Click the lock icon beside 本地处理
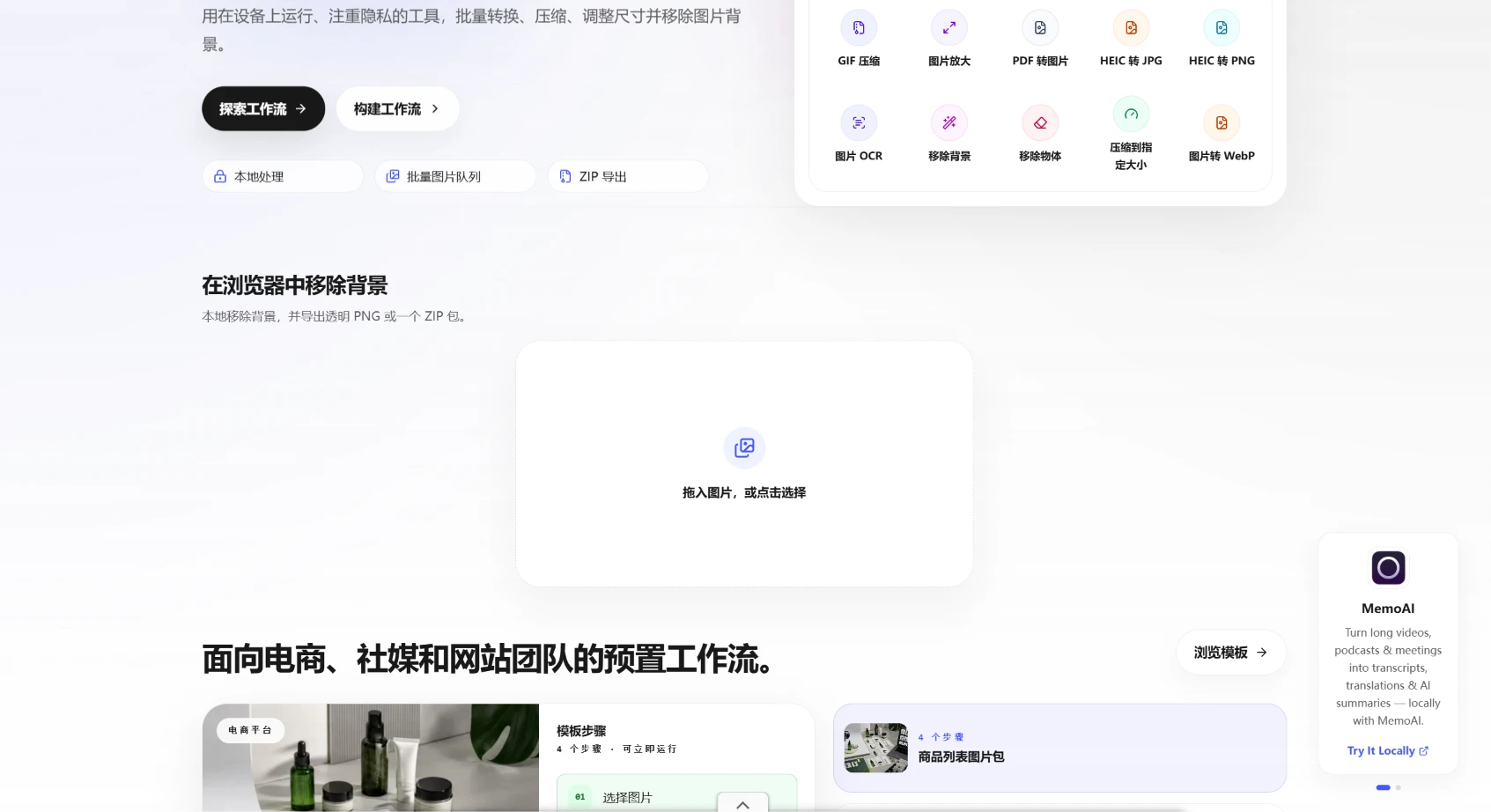This screenshot has width=1491, height=812. click(x=220, y=176)
